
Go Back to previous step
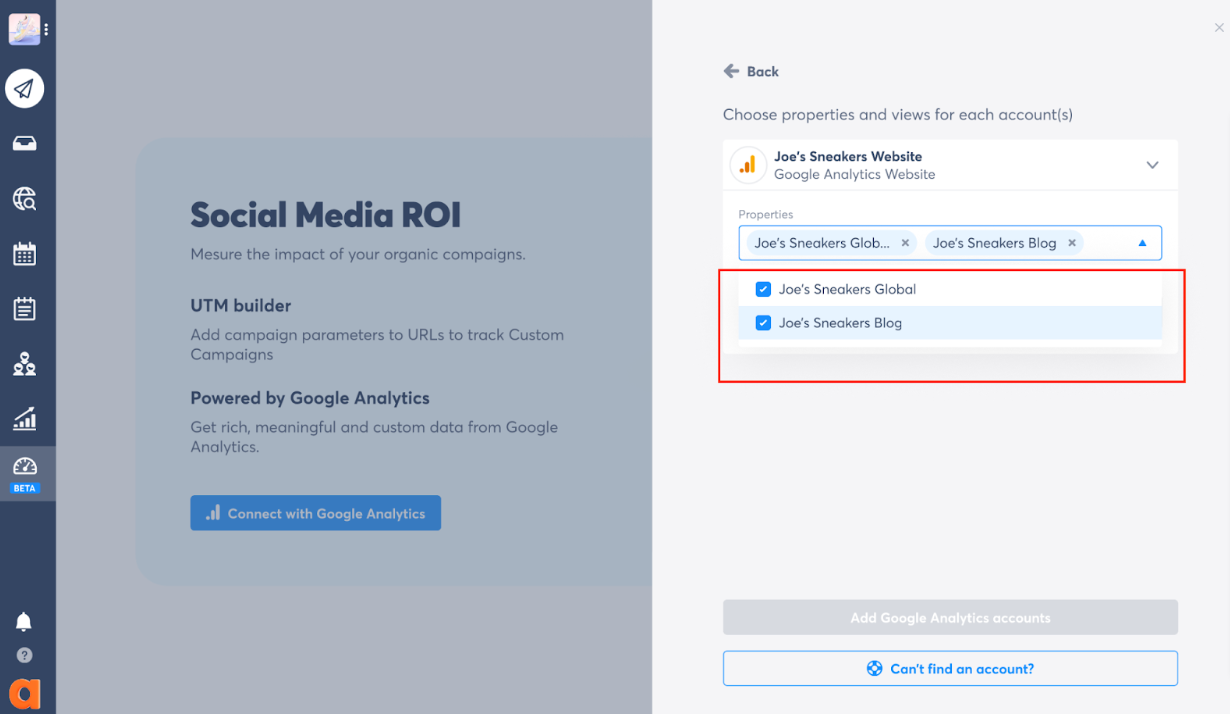coord(751,72)
